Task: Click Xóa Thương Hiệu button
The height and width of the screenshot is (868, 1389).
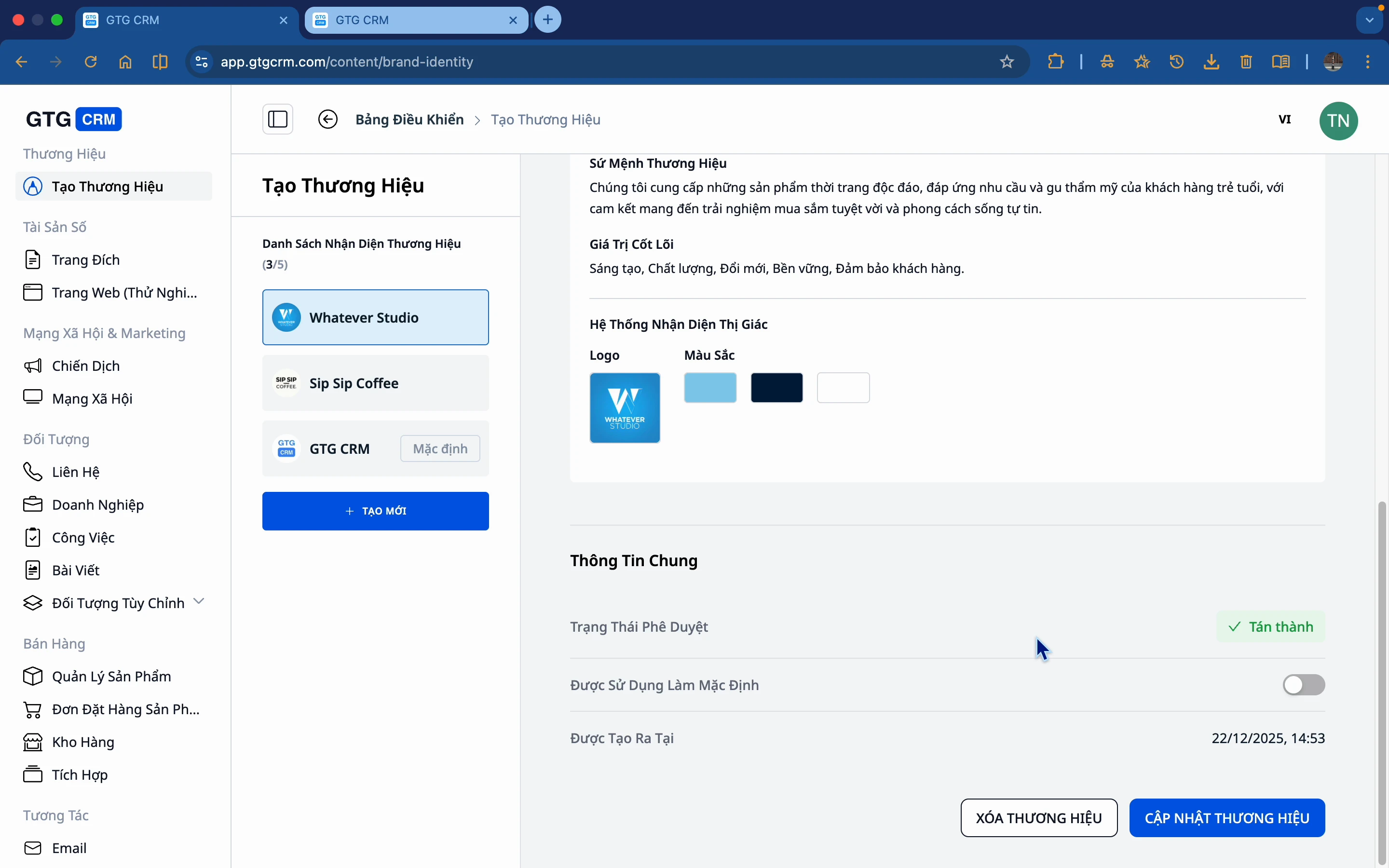Action: tap(1038, 817)
